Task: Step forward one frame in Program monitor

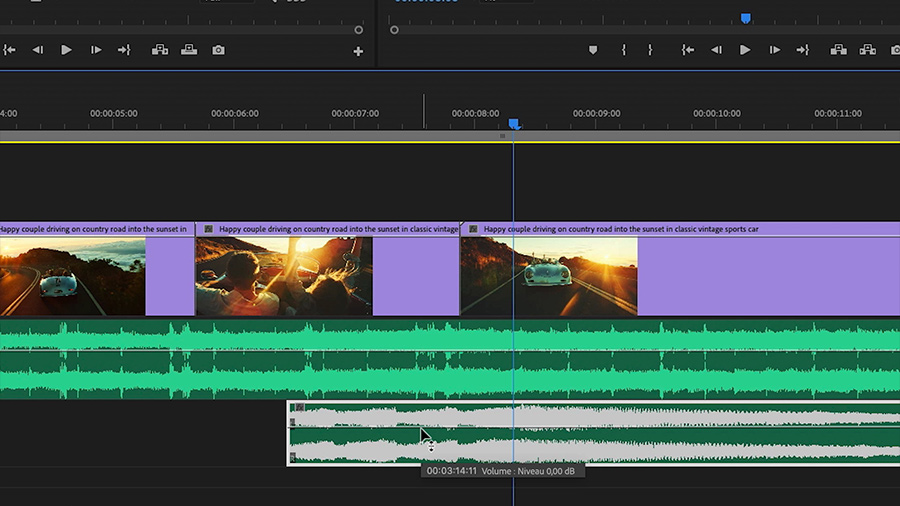Action: coord(774,50)
